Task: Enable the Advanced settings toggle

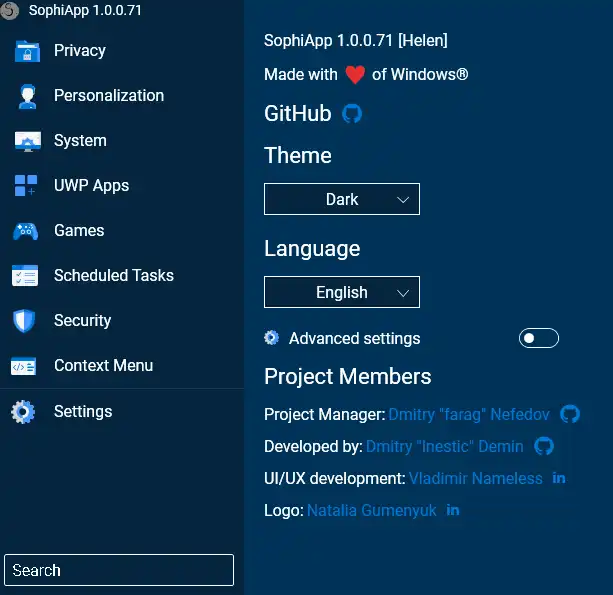Action: pos(538,338)
